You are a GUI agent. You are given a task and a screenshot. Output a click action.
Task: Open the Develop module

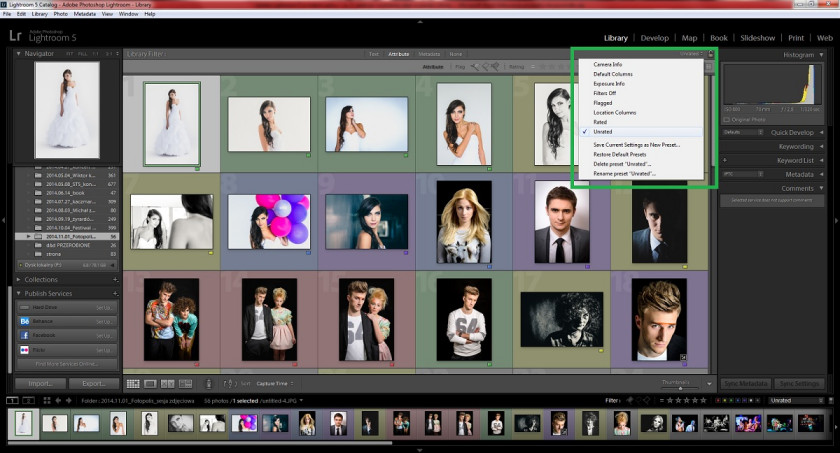[655, 38]
